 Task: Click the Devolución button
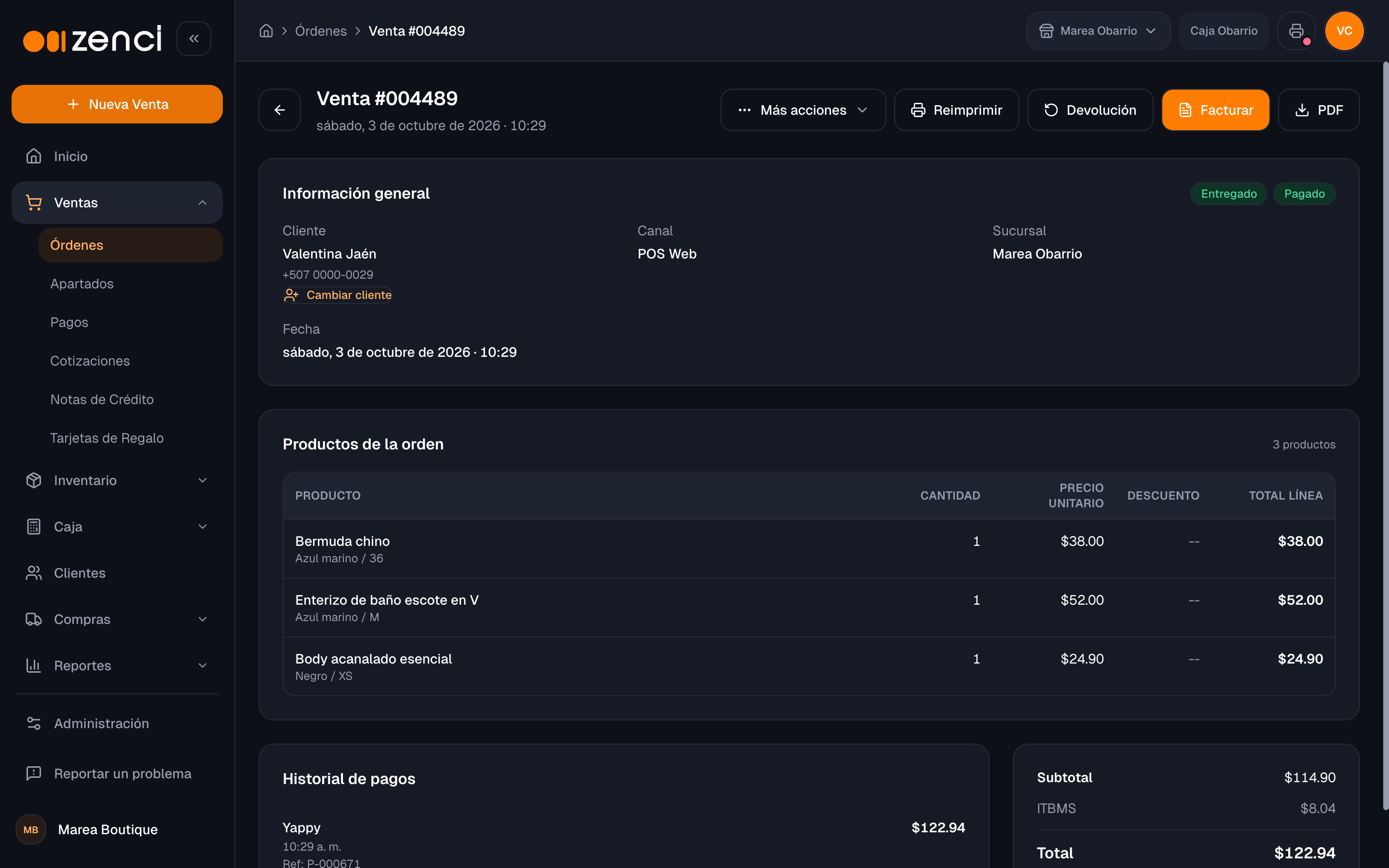pyautogui.click(x=1089, y=109)
